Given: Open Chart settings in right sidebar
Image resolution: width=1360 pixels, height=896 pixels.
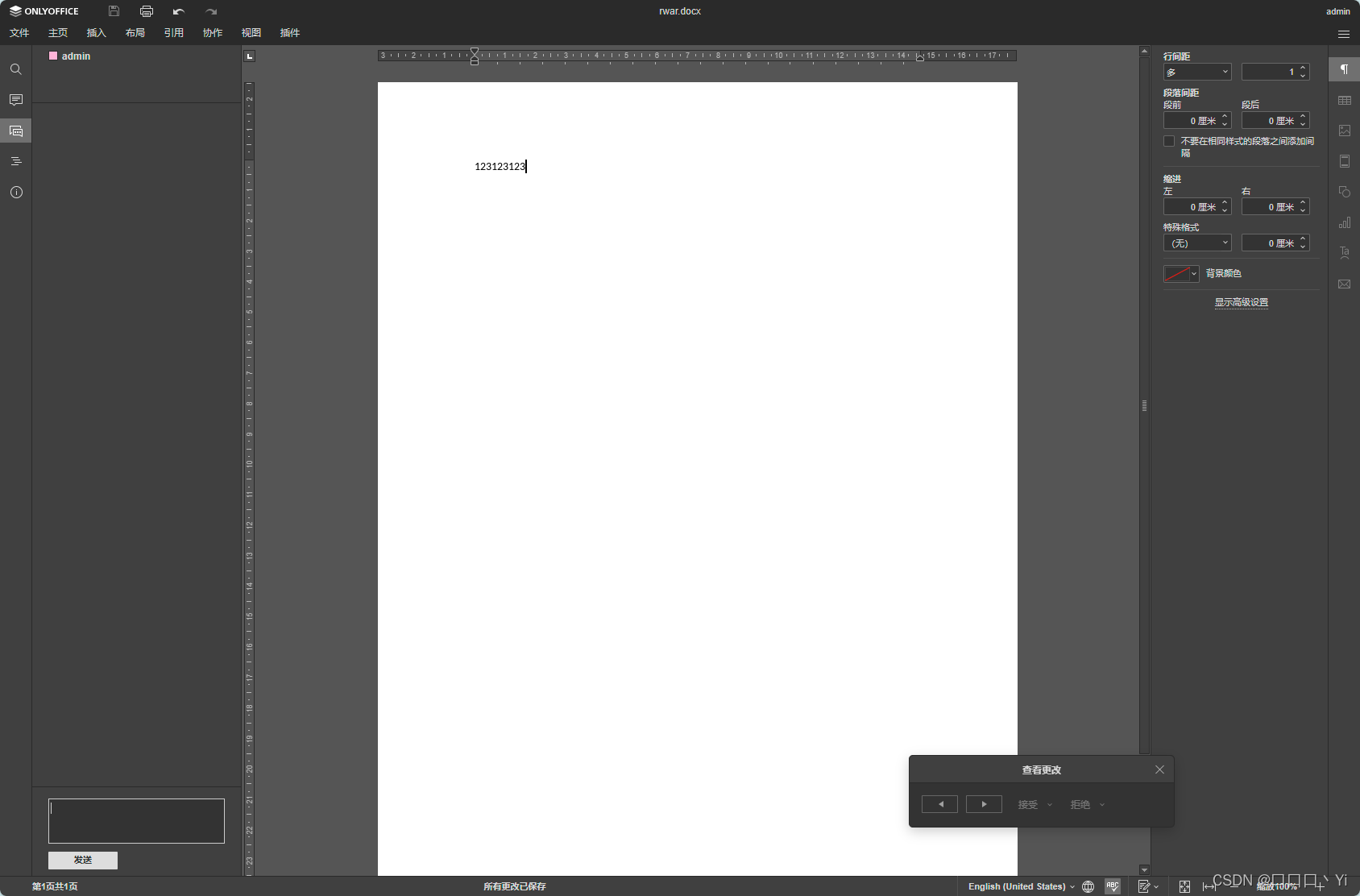Looking at the screenshot, I should [1344, 222].
